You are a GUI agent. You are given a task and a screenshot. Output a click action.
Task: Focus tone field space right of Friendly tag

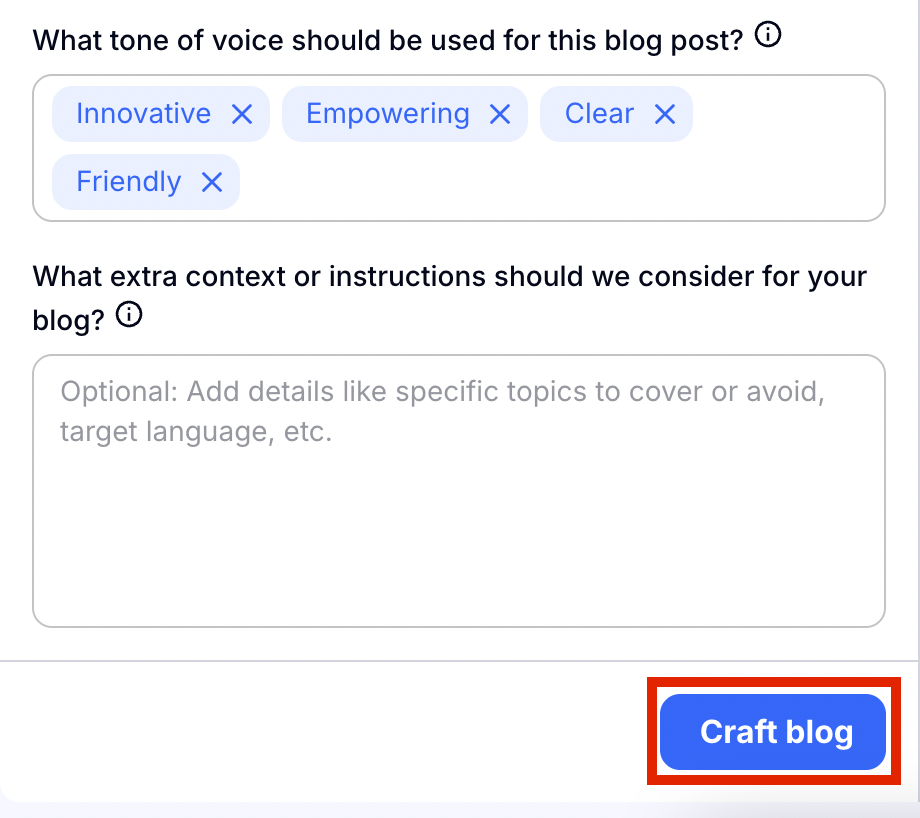click(x=550, y=182)
